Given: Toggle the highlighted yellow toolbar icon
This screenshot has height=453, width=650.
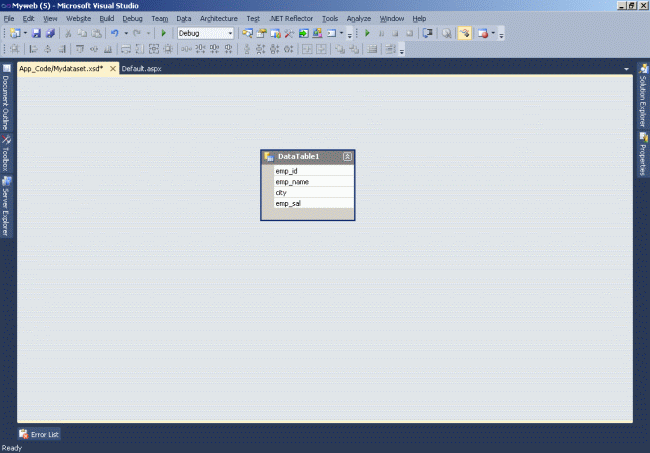Looking at the screenshot, I should click(x=465, y=33).
